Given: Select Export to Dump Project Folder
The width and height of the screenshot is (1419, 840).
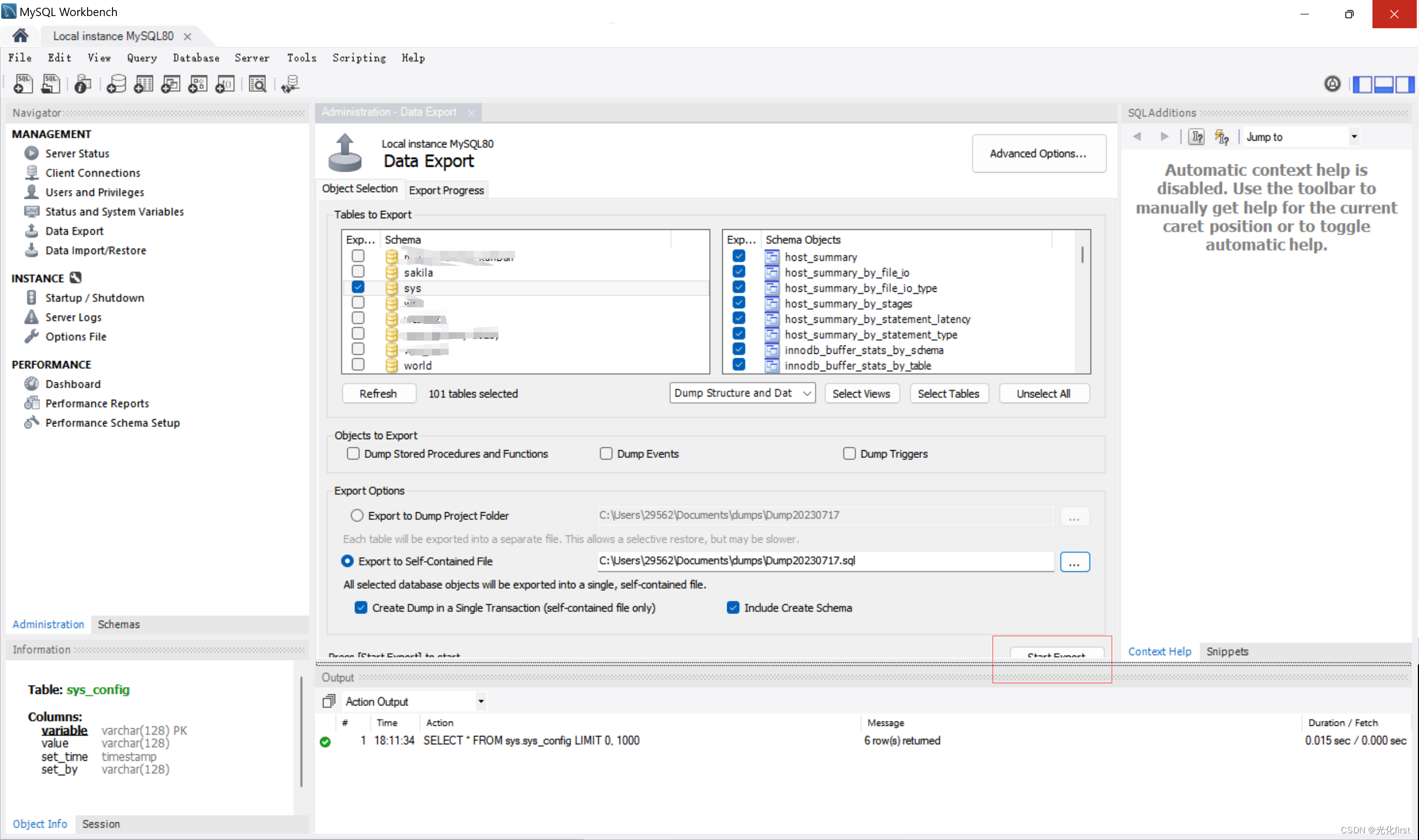Looking at the screenshot, I should (x=357, y=516).
